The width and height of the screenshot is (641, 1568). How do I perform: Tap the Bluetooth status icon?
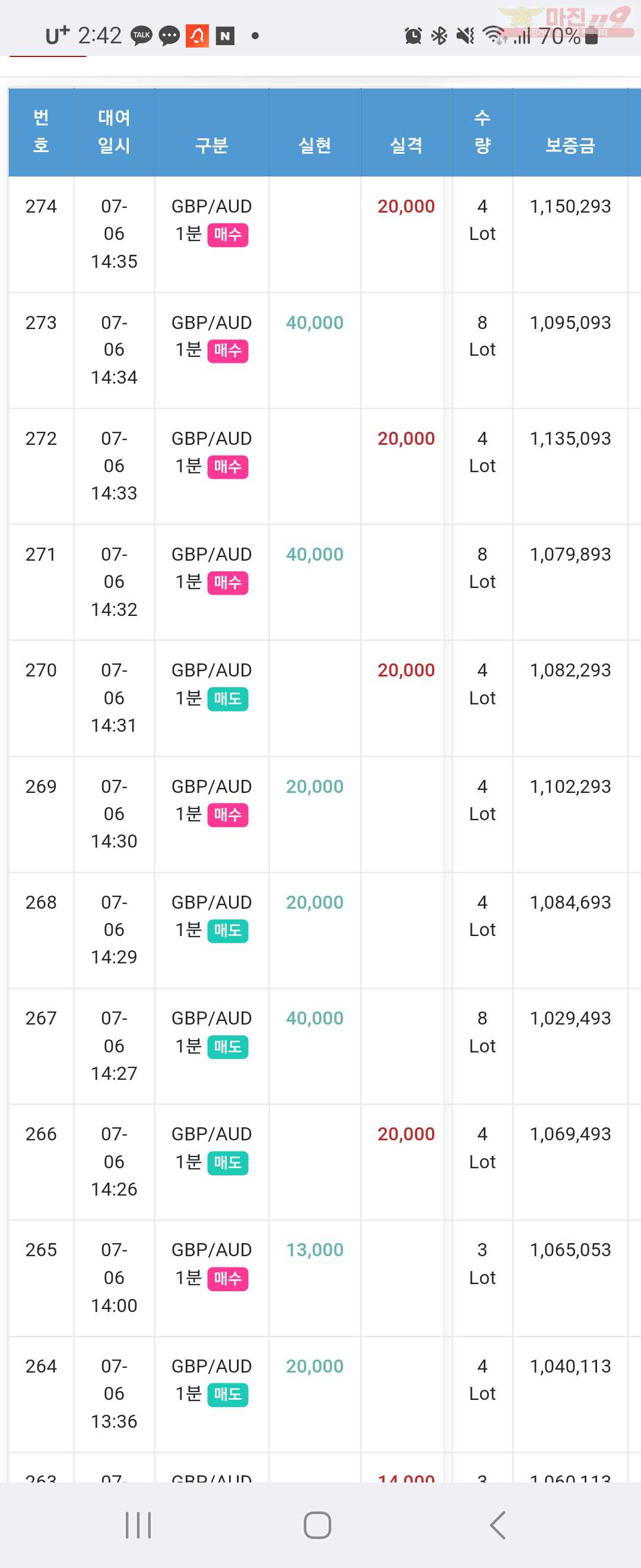point(439,36)
